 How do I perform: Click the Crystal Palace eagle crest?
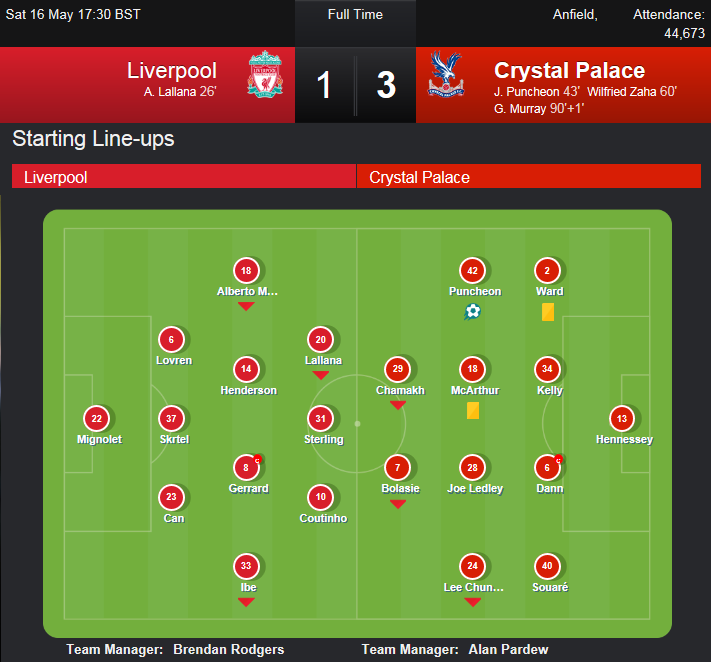point(446,74)
